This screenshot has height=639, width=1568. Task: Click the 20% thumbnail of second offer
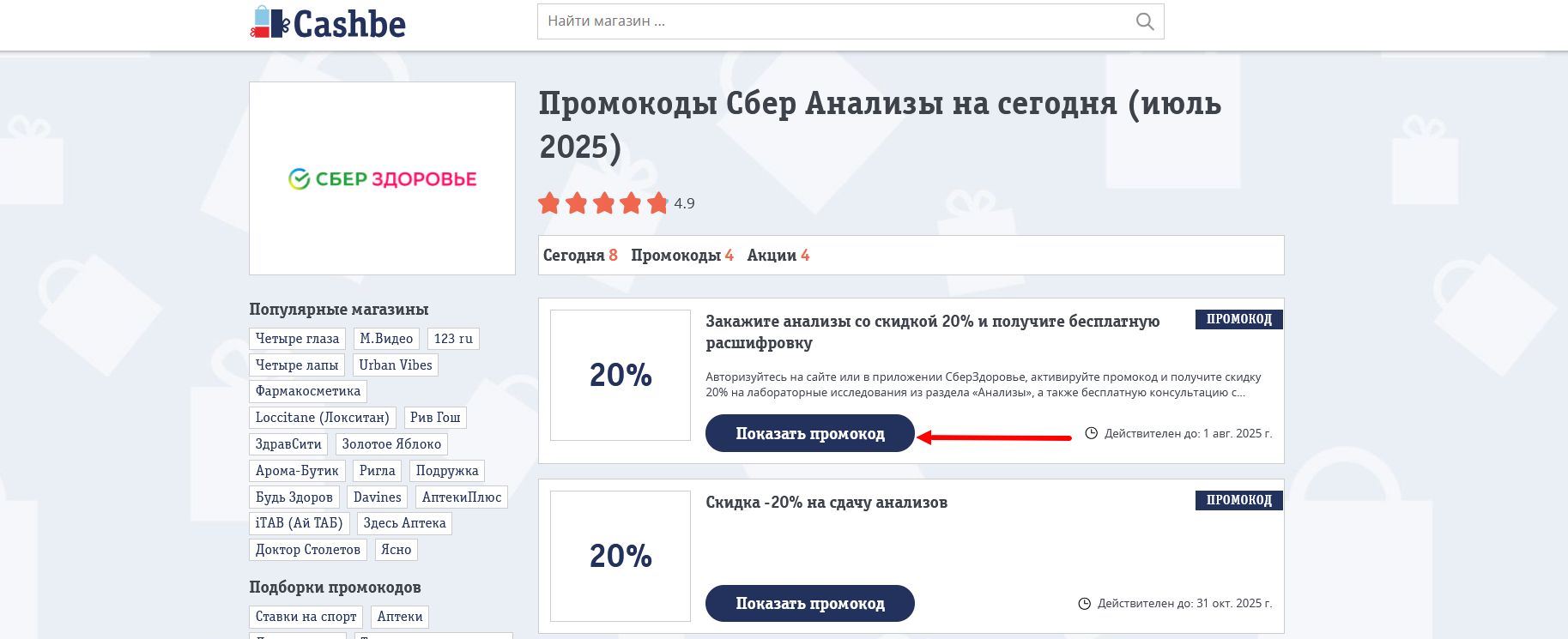pyautogui.click(x=621, y=556)
